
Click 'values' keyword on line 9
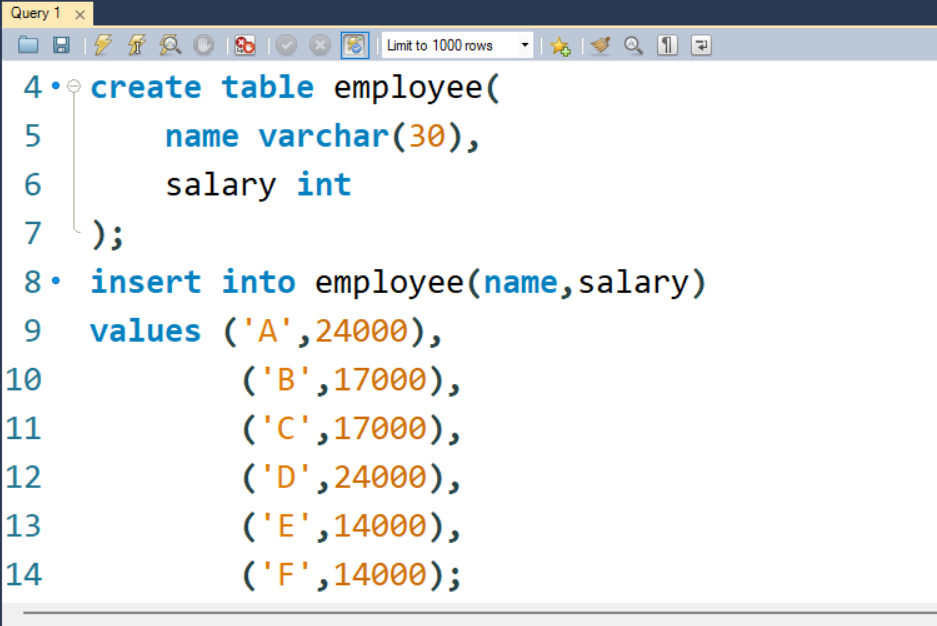[145, 331]
